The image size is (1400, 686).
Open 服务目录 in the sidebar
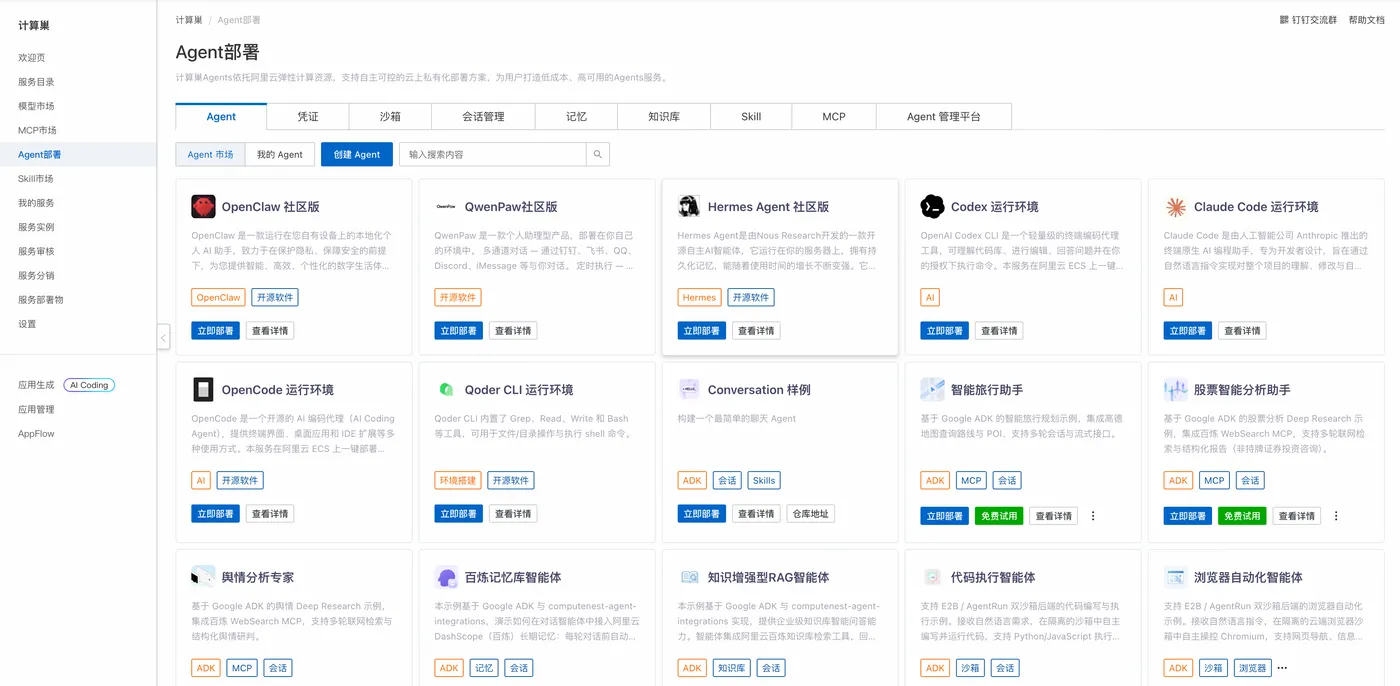click(36, 82)
